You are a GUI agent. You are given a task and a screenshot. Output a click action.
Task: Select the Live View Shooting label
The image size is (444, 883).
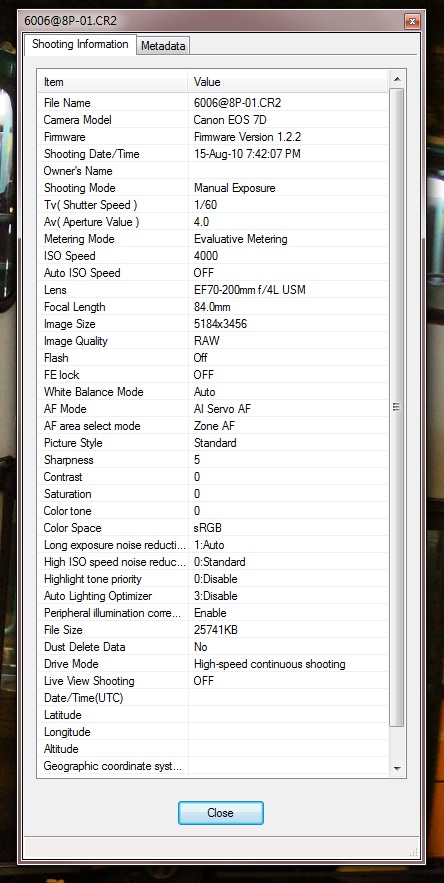(x=89, y=681)
